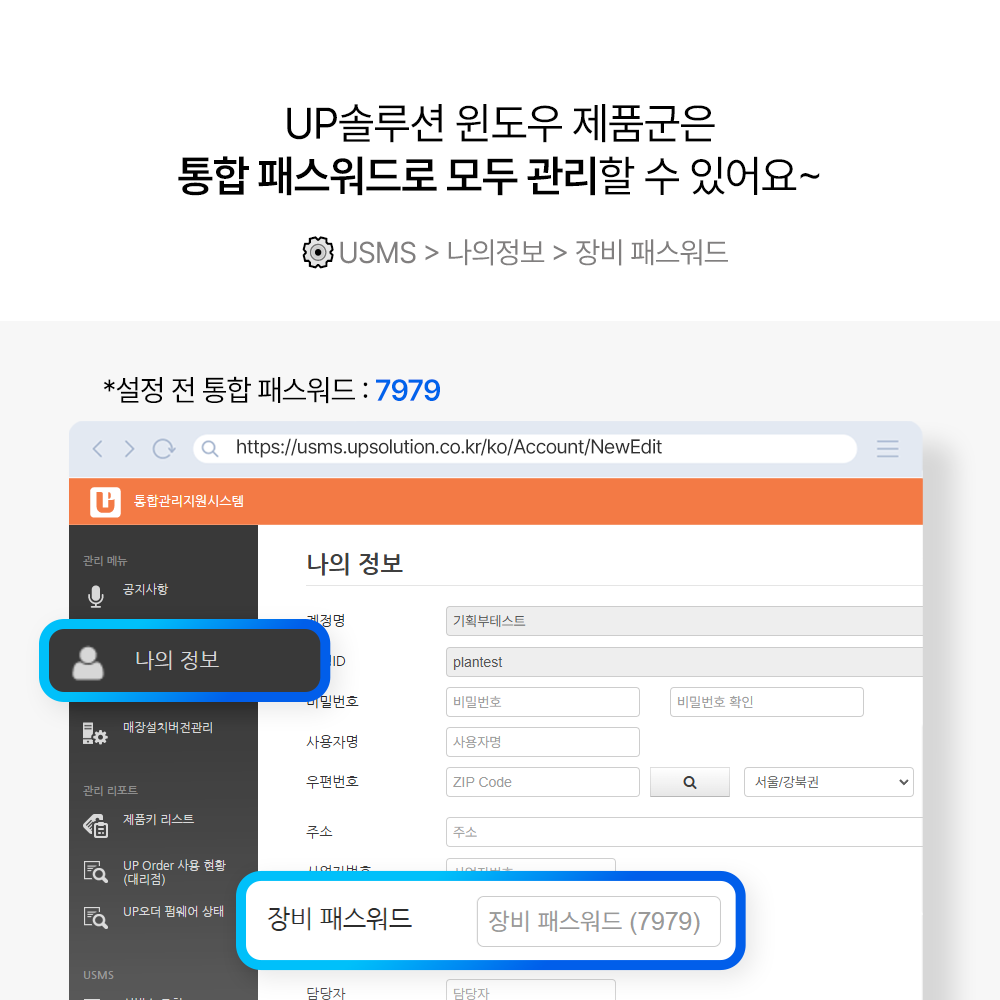Viewport: 1000px width, 1000px height.
Task: Click the browser back arrow
Action: (98, 449)
